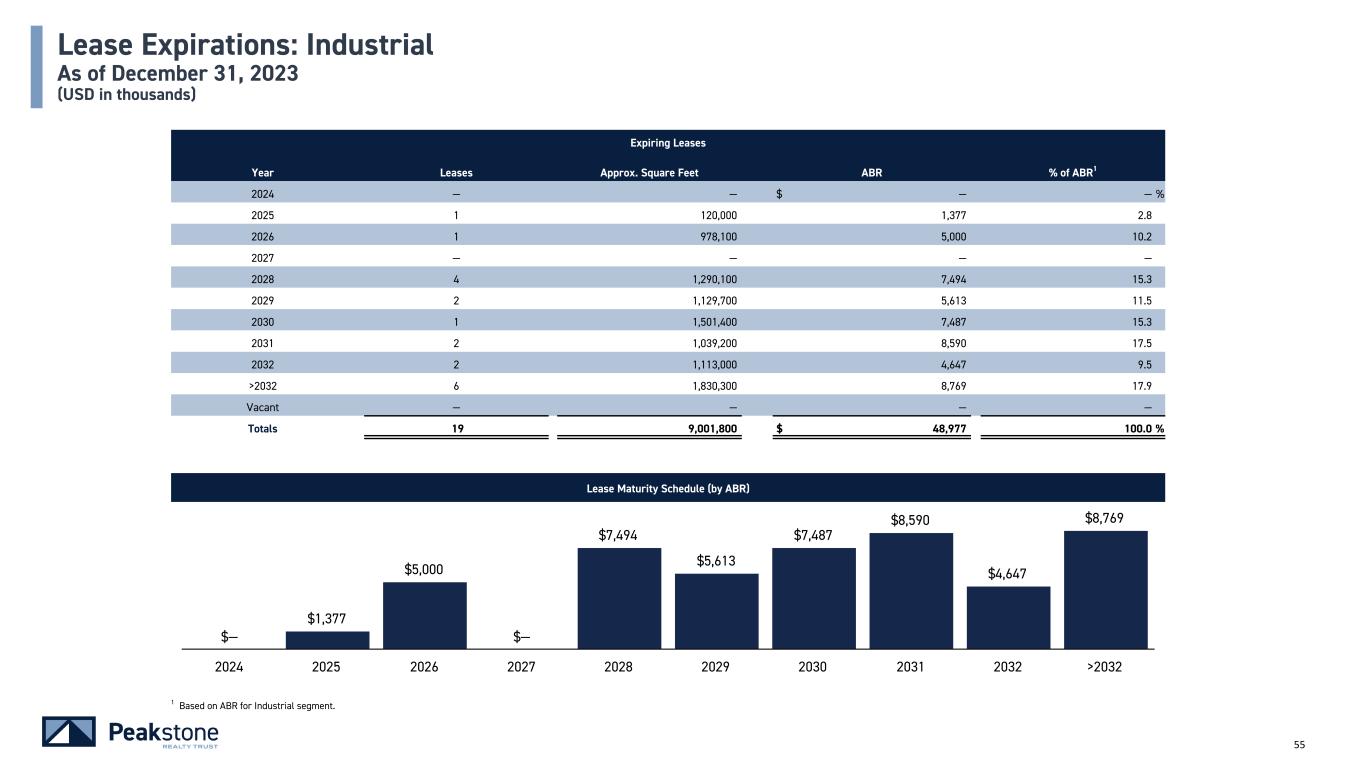The width and height of the screenshot is (1365, 768).
Task: Pick the small 2025 bar of $1,377
Action: click(x=327, y=640)
